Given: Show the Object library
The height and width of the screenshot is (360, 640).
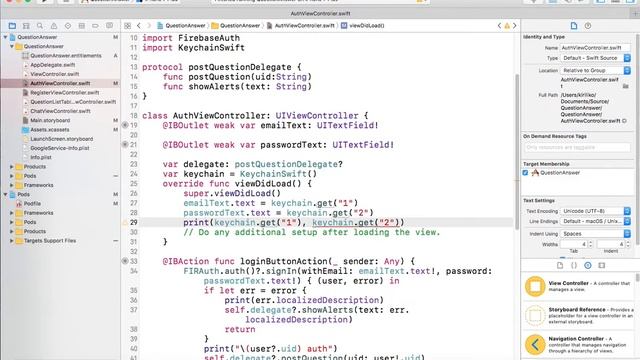Looking at the screenshot, I should (x=588, y=265).
